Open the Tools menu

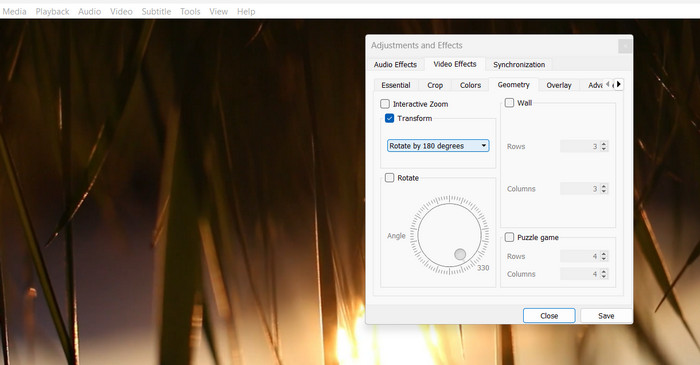pos(190,12)
